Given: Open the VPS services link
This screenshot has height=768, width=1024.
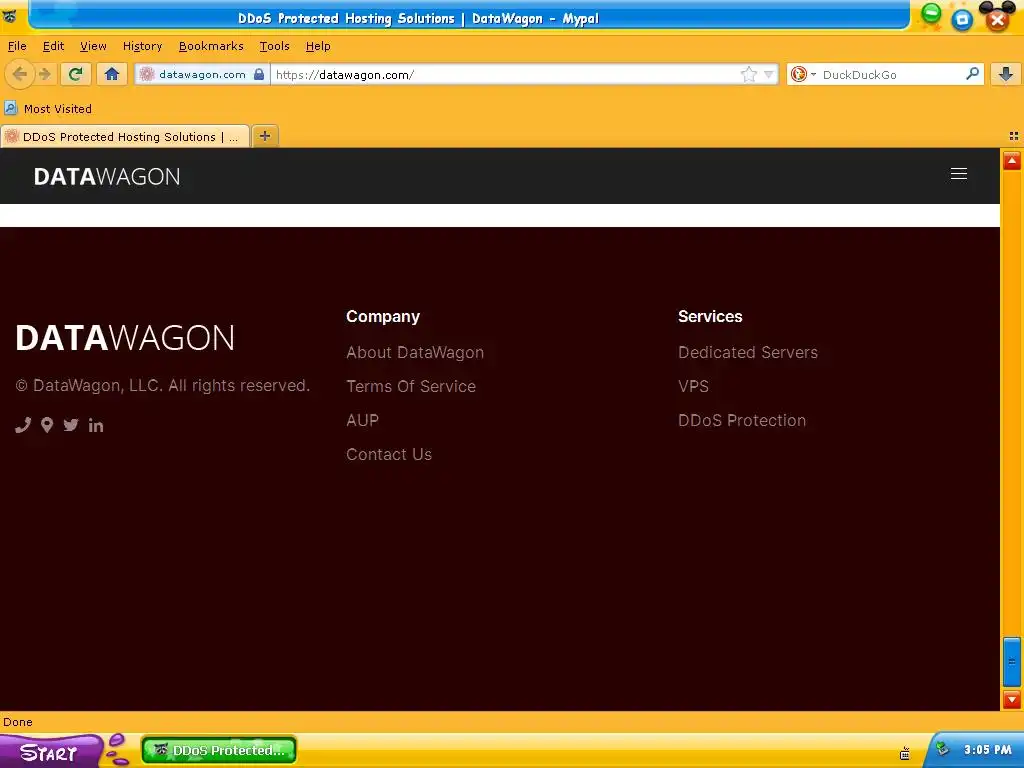Looking at the screenshot, I should [x=694, y=387].
